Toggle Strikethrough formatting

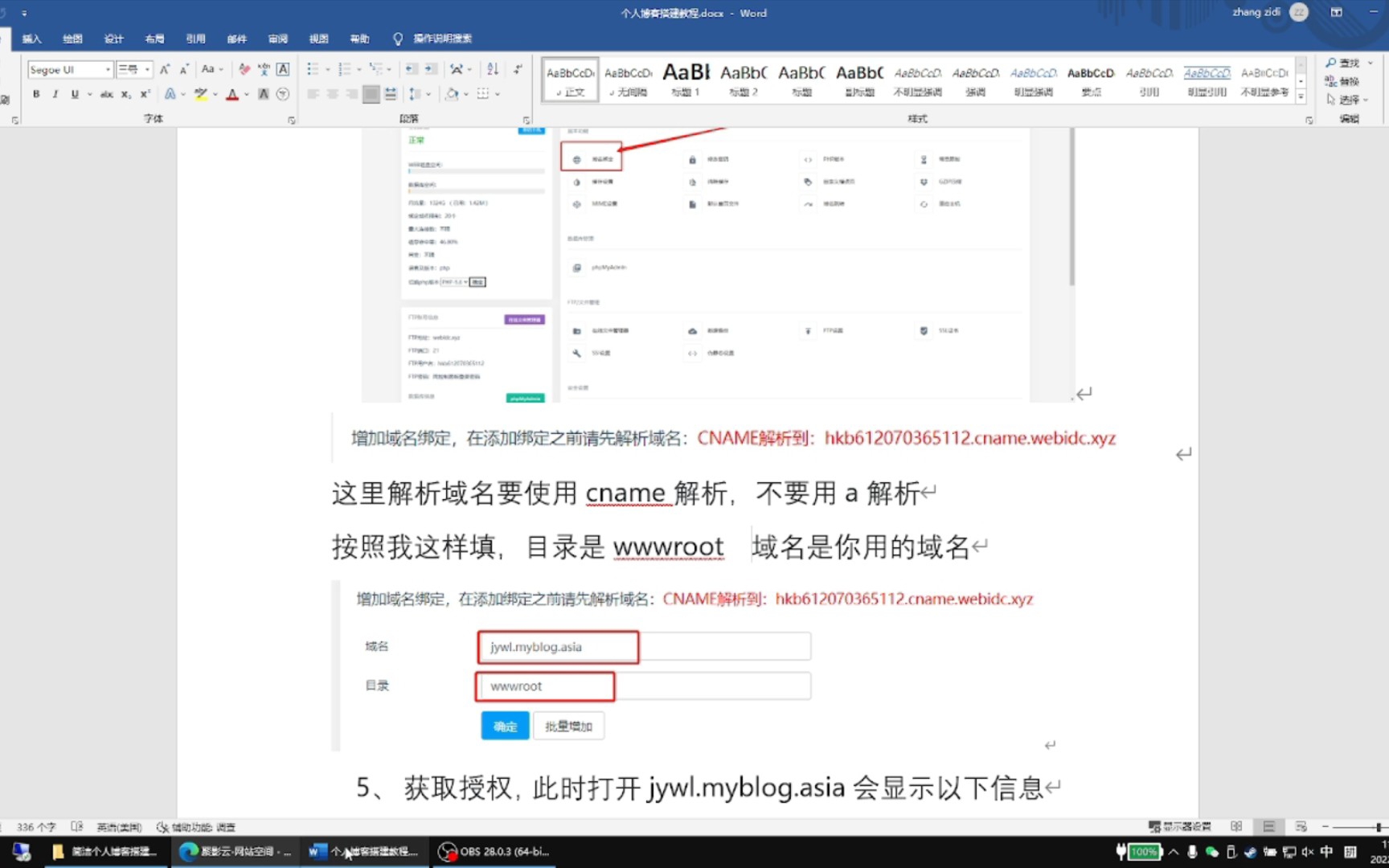point(106,94)
